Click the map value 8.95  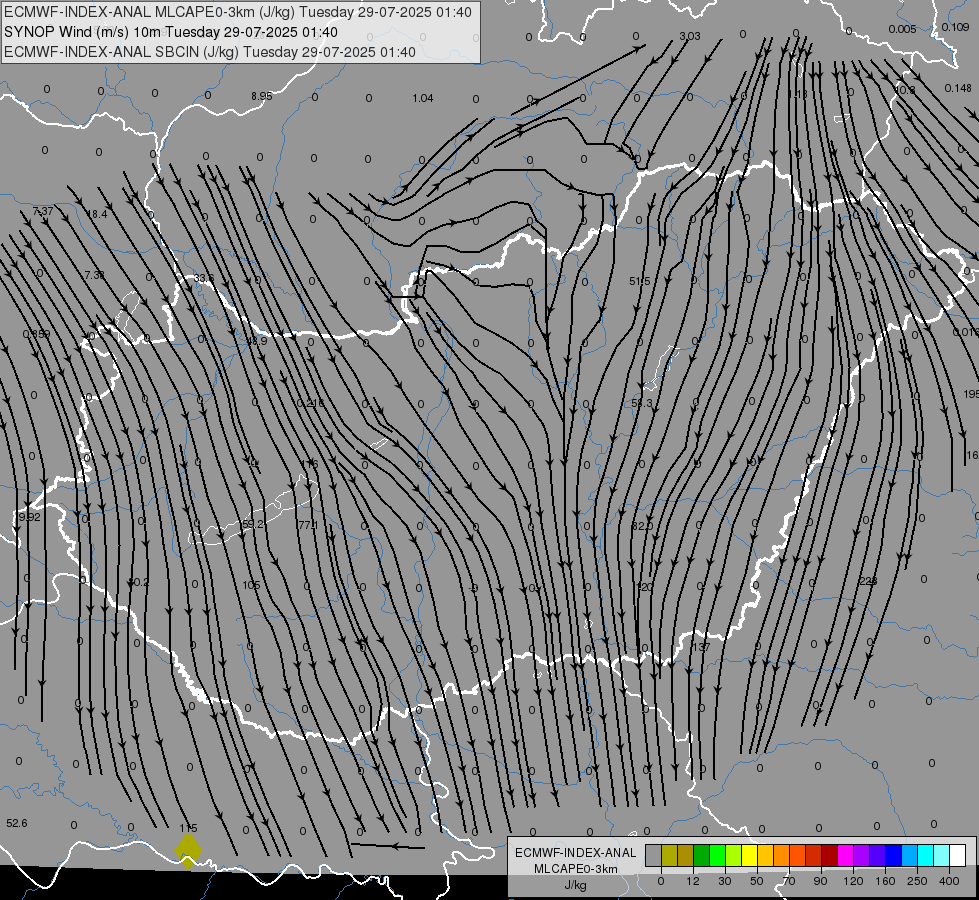[262, 96]
